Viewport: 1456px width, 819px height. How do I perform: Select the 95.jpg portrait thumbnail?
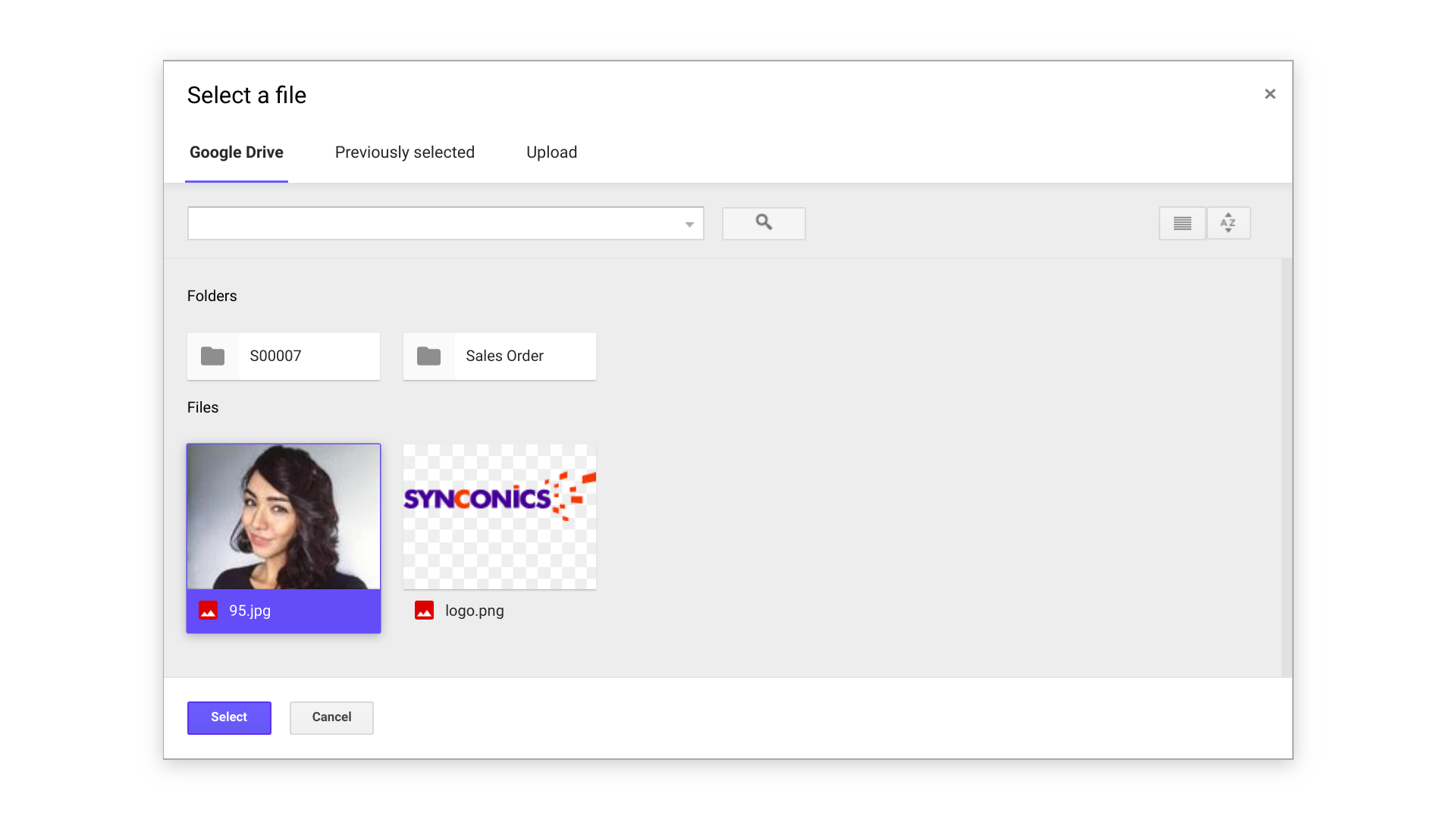[284, 516]
